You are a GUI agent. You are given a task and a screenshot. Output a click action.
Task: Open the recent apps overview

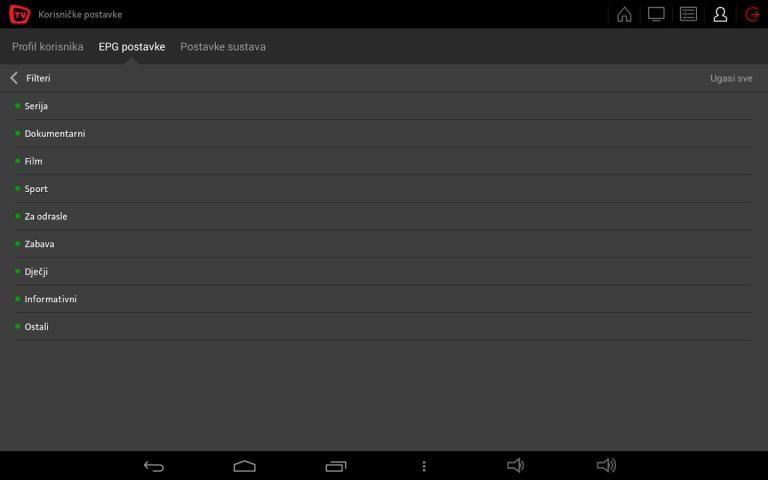coord(336,466)
